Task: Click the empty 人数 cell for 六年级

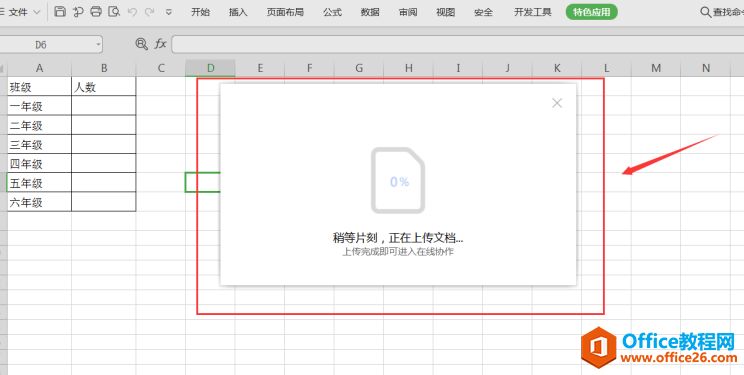Action: pos(104,202)
